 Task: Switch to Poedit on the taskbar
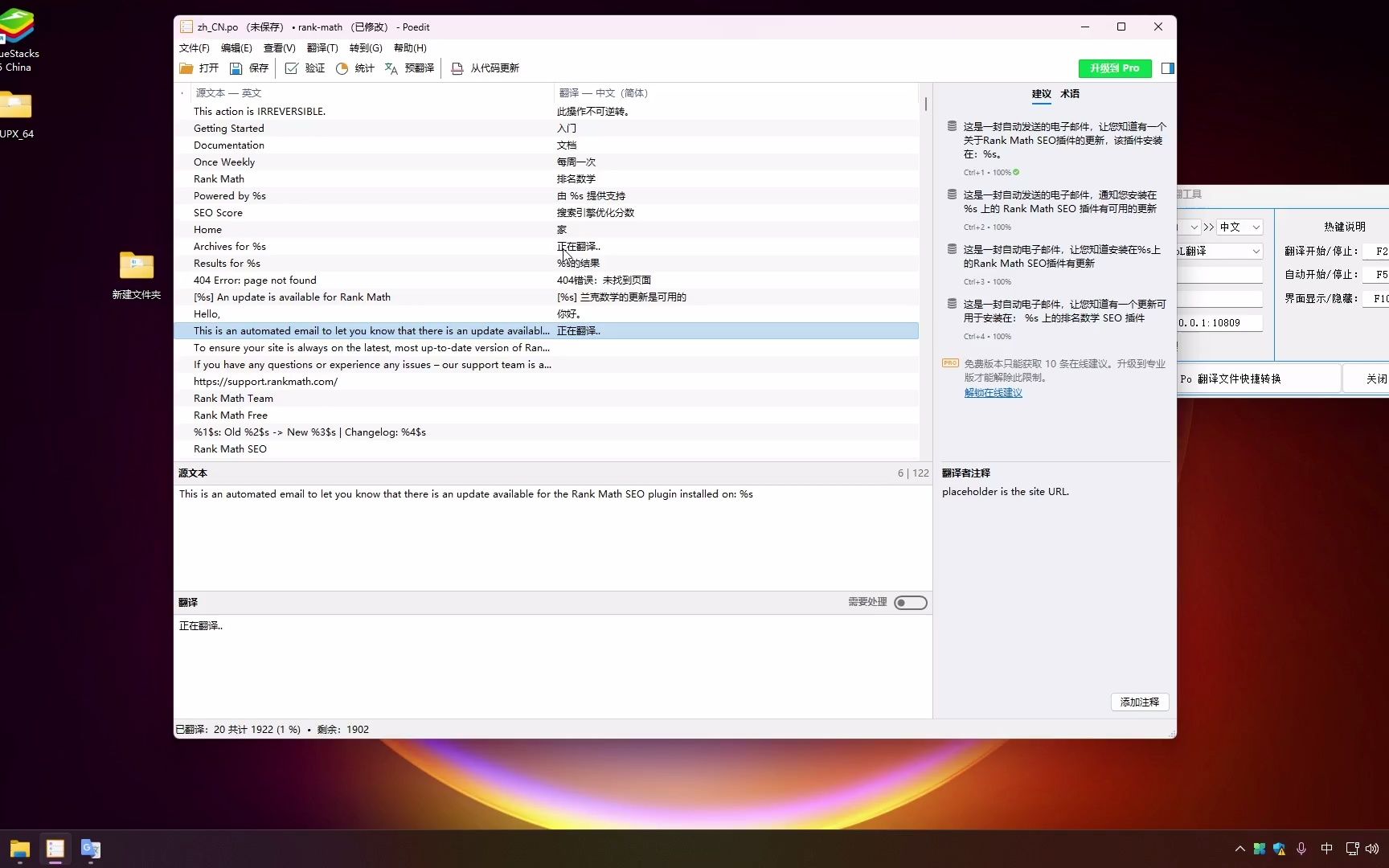click(55, 849)
